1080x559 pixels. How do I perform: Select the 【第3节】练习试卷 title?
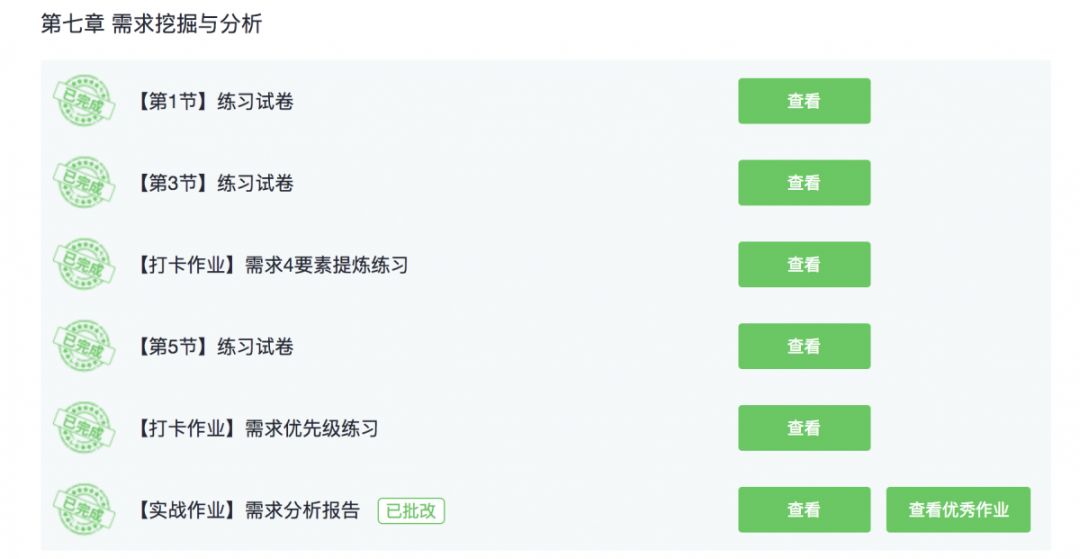pos(211,184)
